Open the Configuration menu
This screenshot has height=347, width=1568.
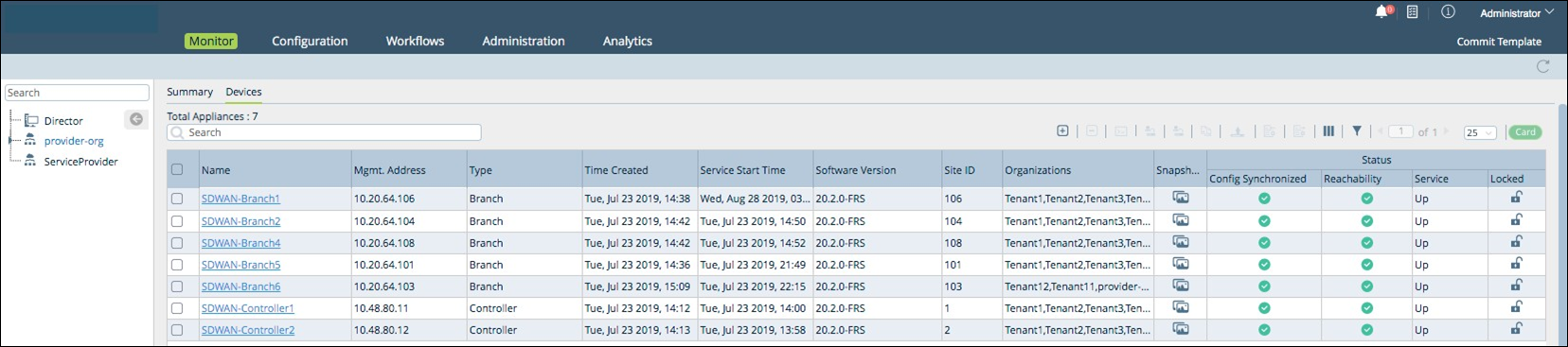[310, 41]
